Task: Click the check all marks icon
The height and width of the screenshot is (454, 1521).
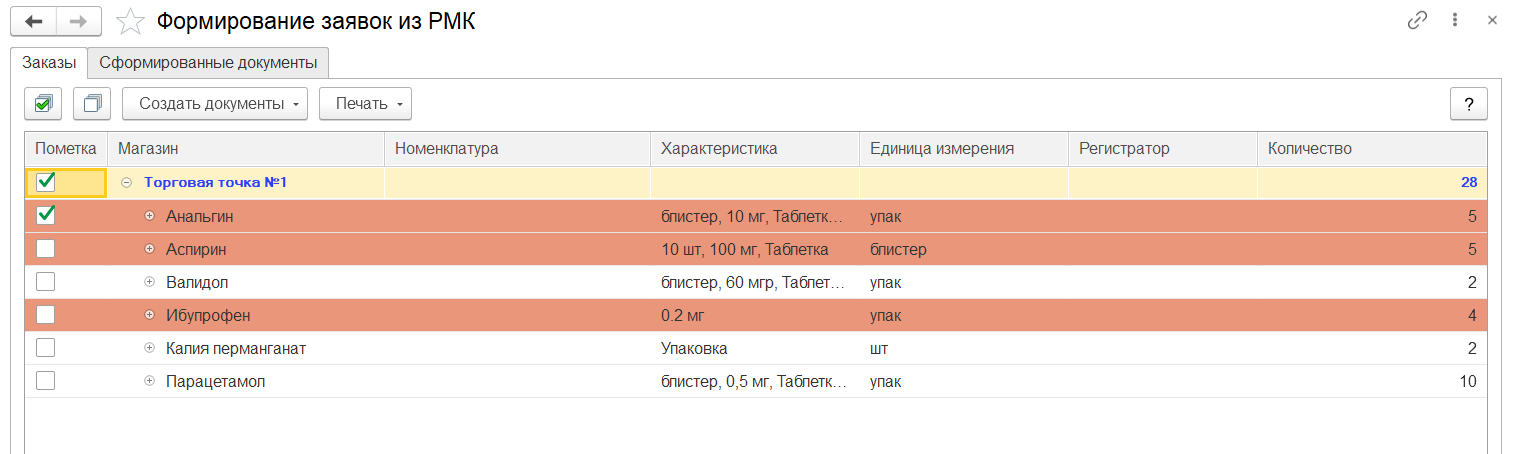Action: [x=43, y=103]
